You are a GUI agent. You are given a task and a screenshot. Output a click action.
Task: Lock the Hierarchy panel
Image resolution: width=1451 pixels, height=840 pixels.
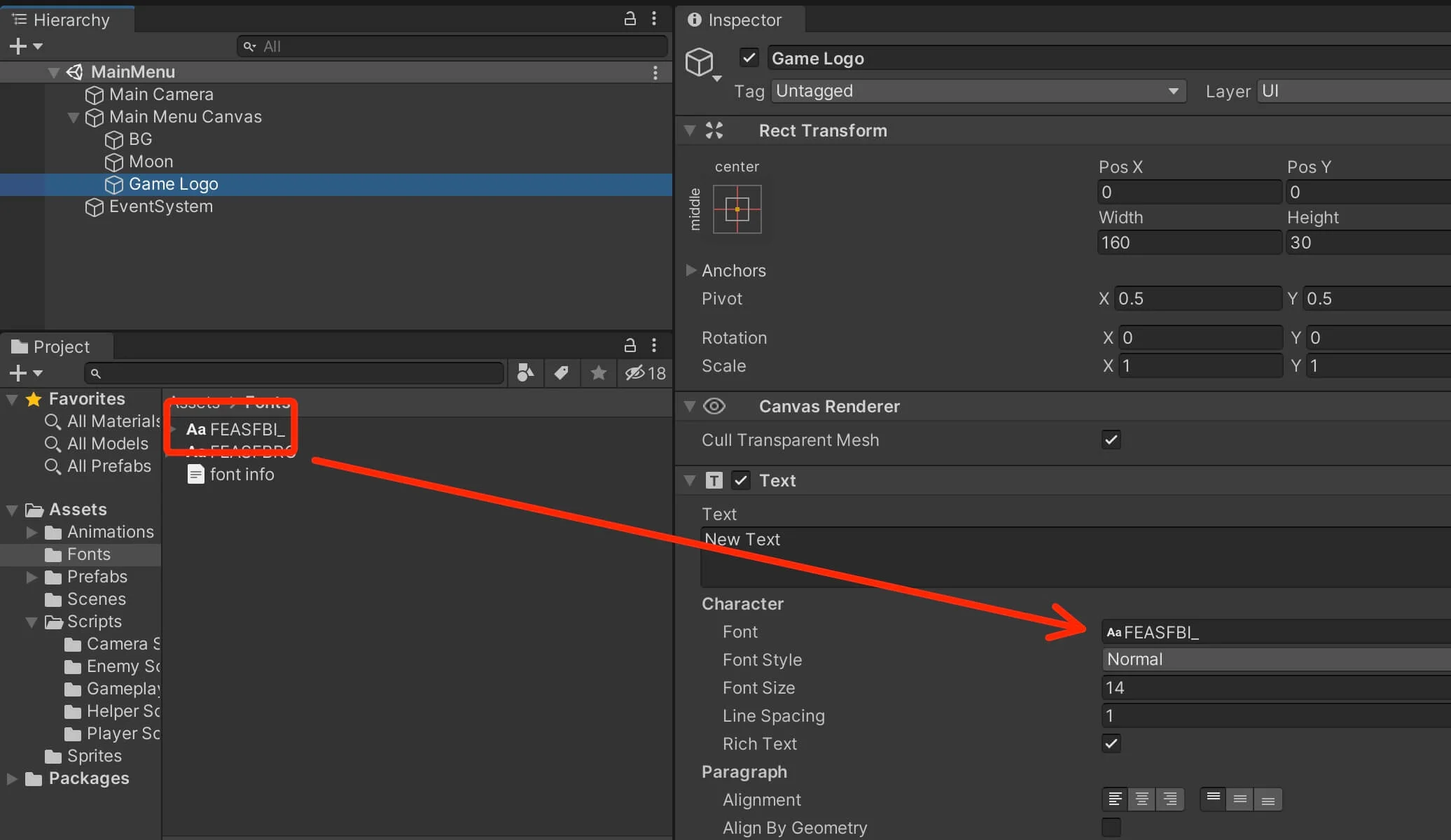[x=630, y=19]
